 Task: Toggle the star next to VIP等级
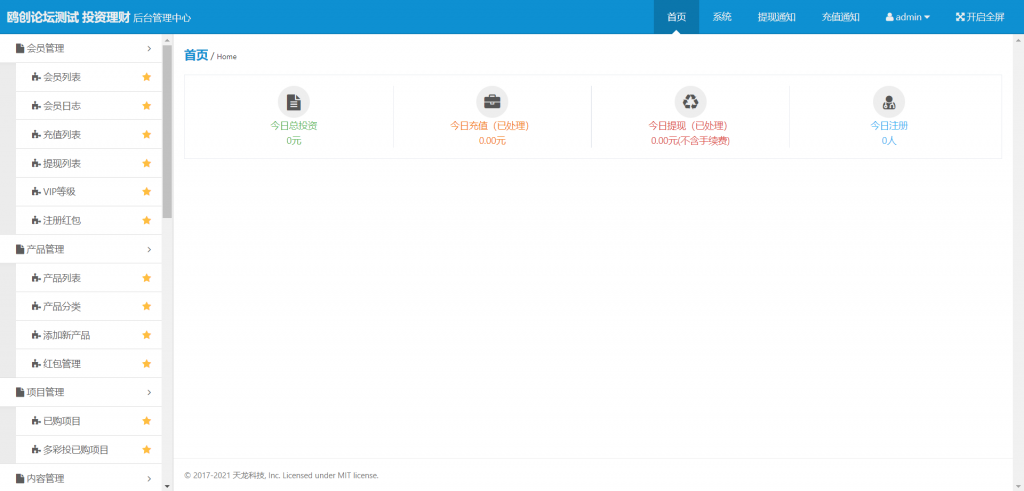pos(147,191)
